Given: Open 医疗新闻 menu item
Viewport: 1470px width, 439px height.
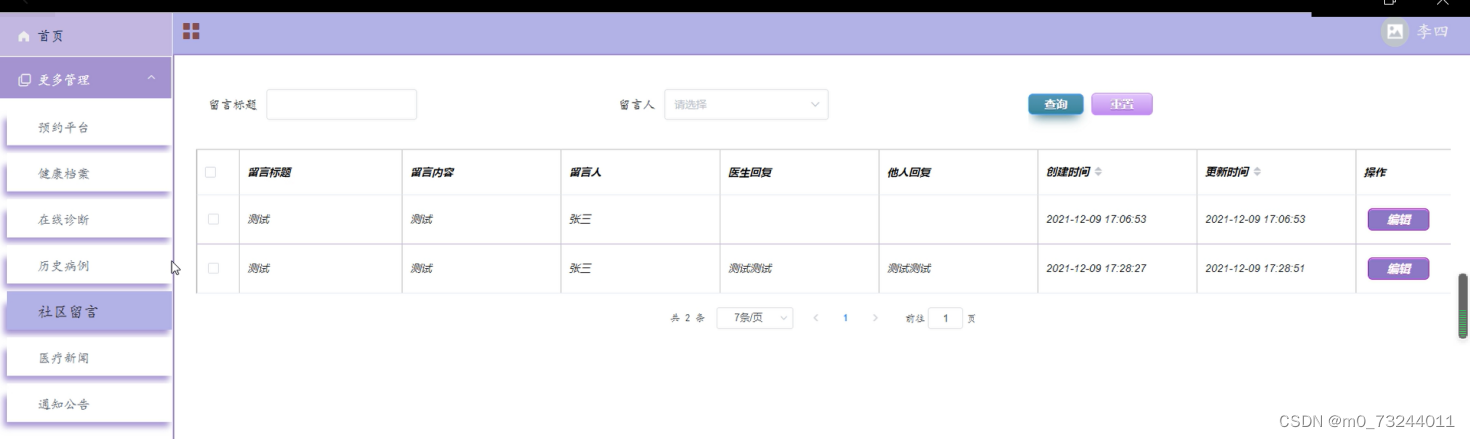Looking at the screenshot, I should [x=88, y=358].
